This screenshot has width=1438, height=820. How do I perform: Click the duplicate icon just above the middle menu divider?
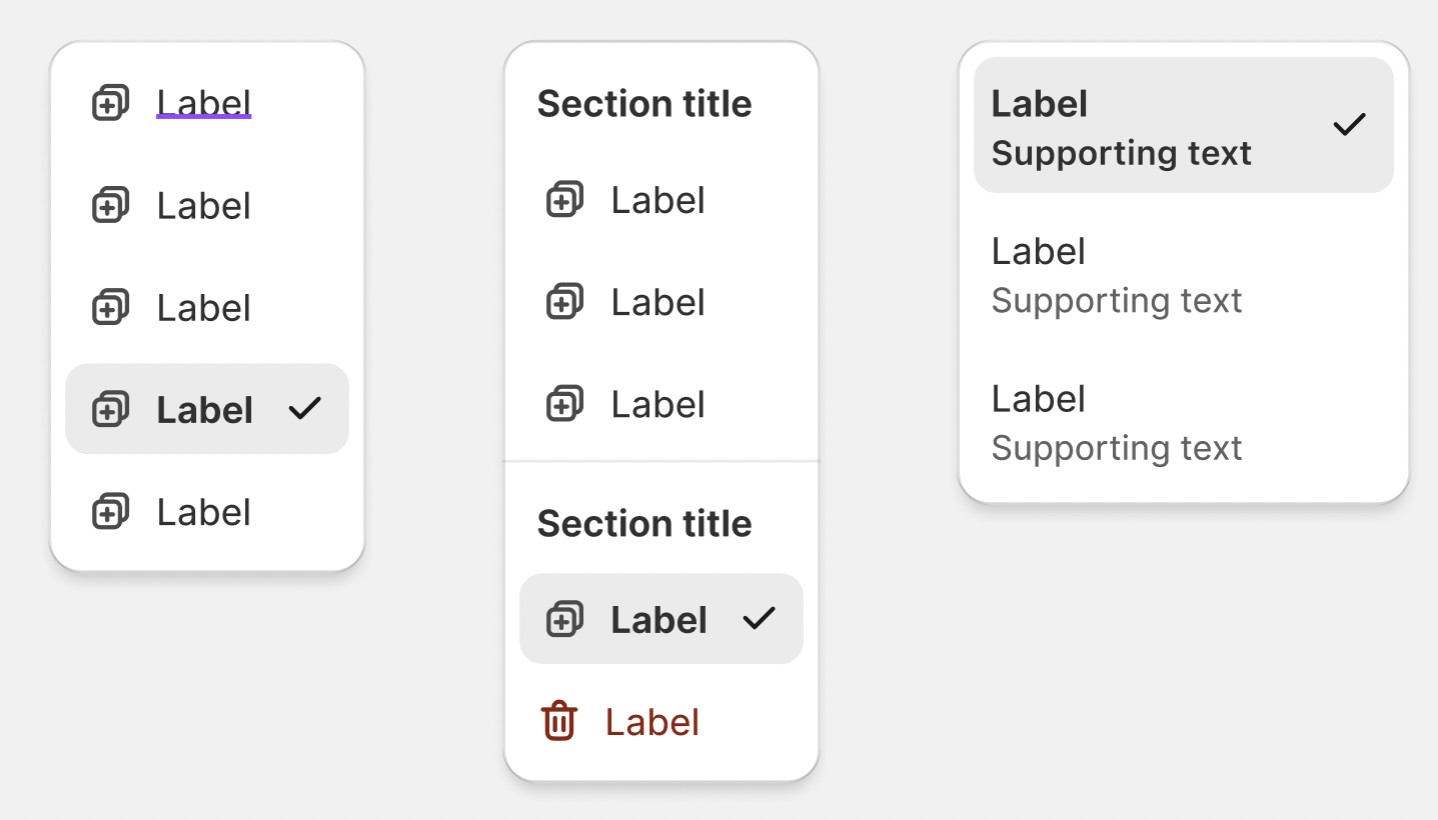565,404
